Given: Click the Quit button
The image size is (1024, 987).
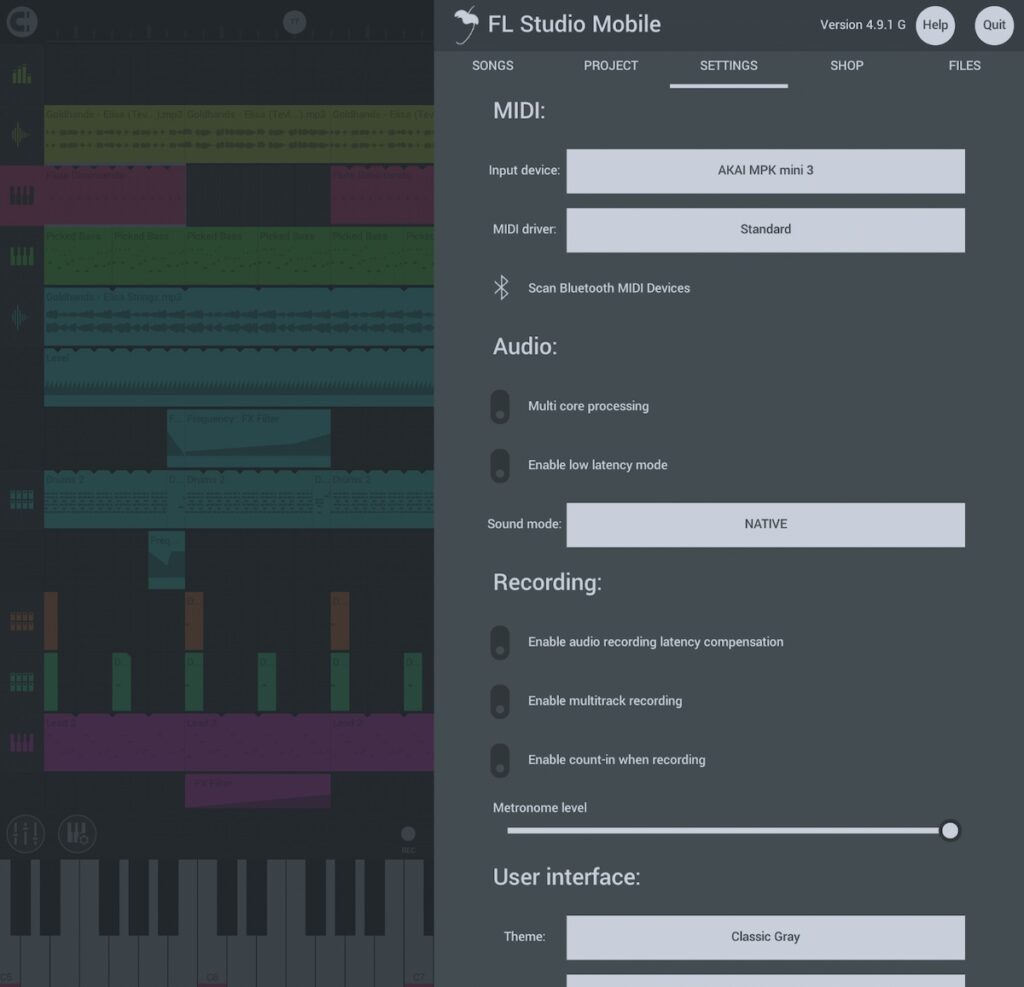Looking at the screenshot, I should click(x=993, y=25).
